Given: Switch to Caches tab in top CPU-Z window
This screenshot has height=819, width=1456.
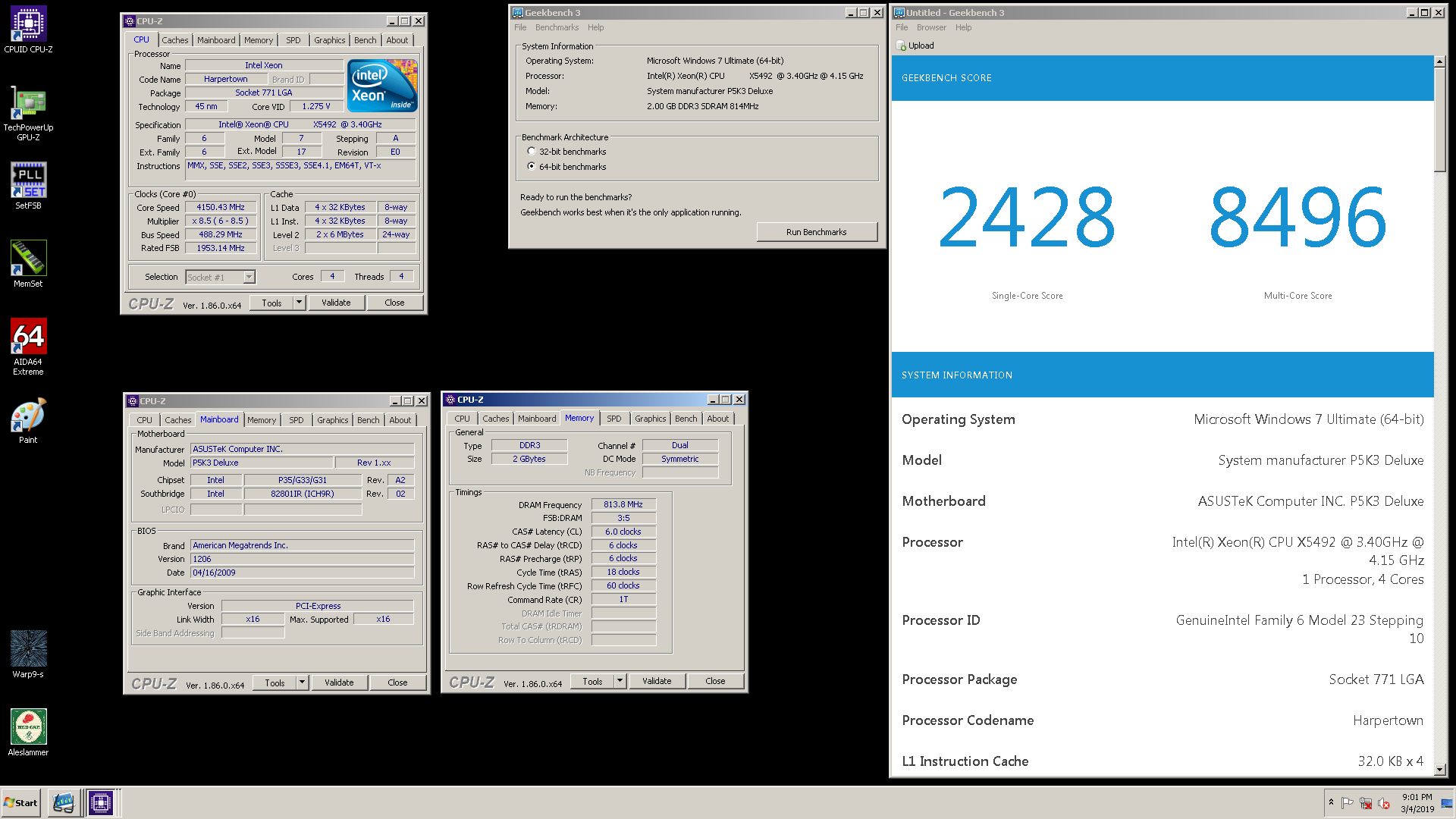Looking at the screenshot, I should pos(175,40).
